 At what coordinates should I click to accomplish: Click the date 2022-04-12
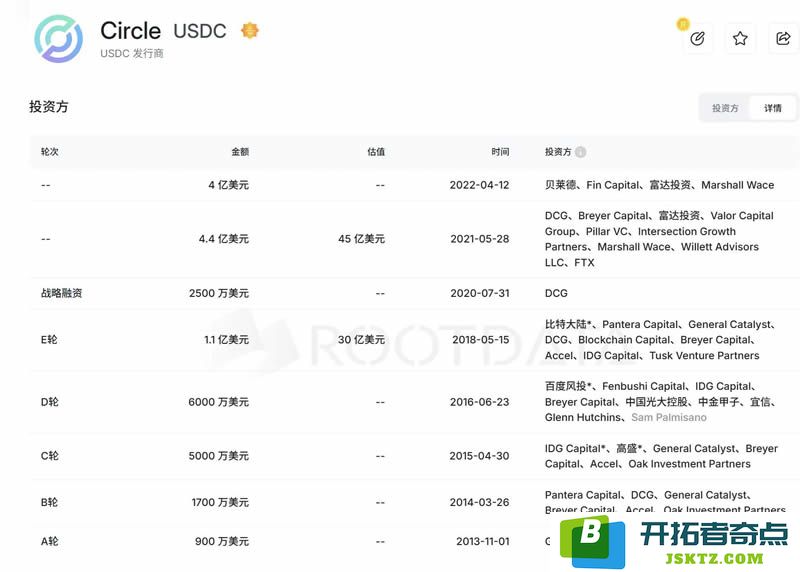point(479,185)
